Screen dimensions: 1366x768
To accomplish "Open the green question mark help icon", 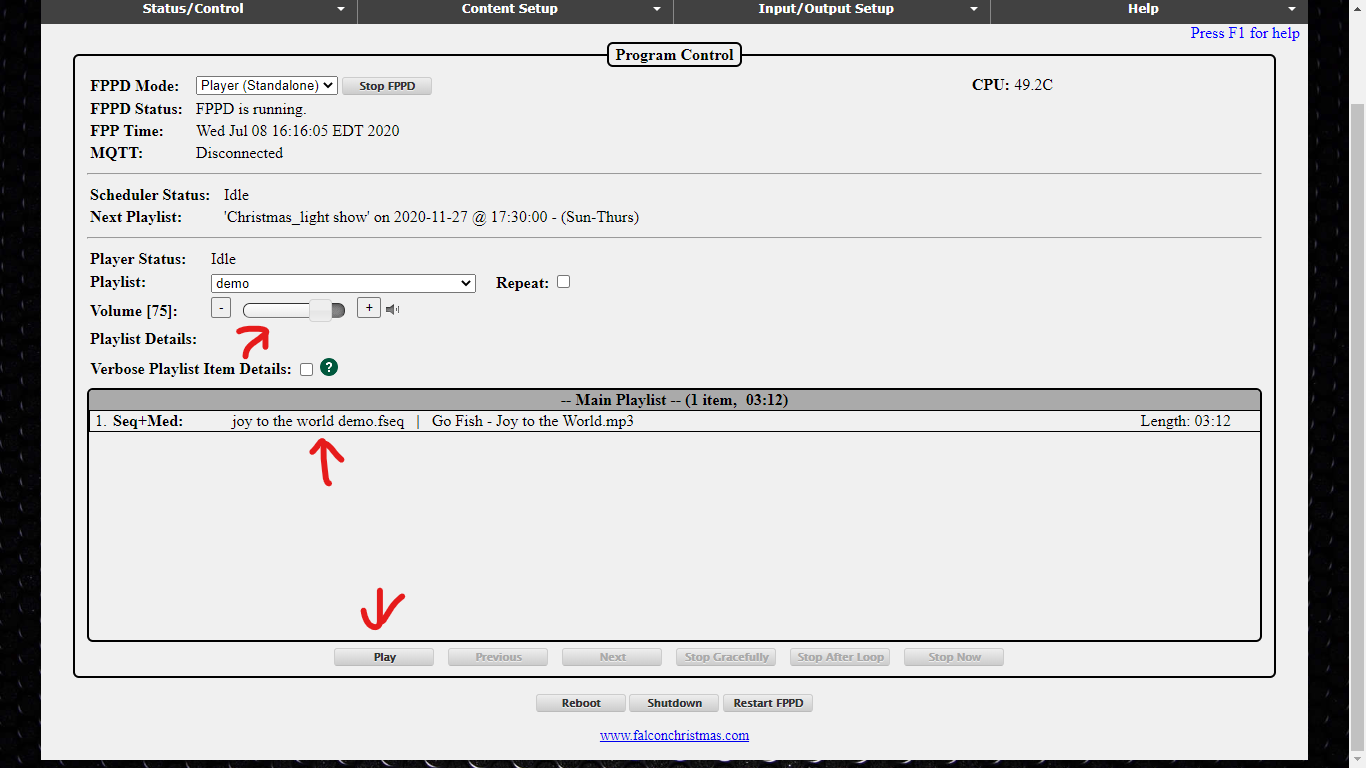I will click(x=329, y=367).
